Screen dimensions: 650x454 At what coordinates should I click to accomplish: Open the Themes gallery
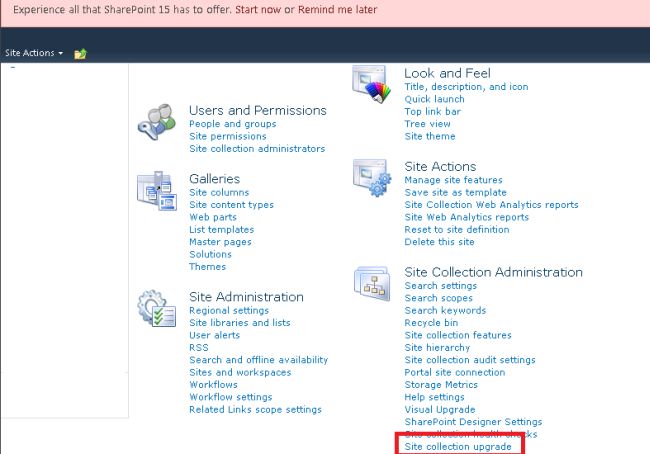(207, 267)
